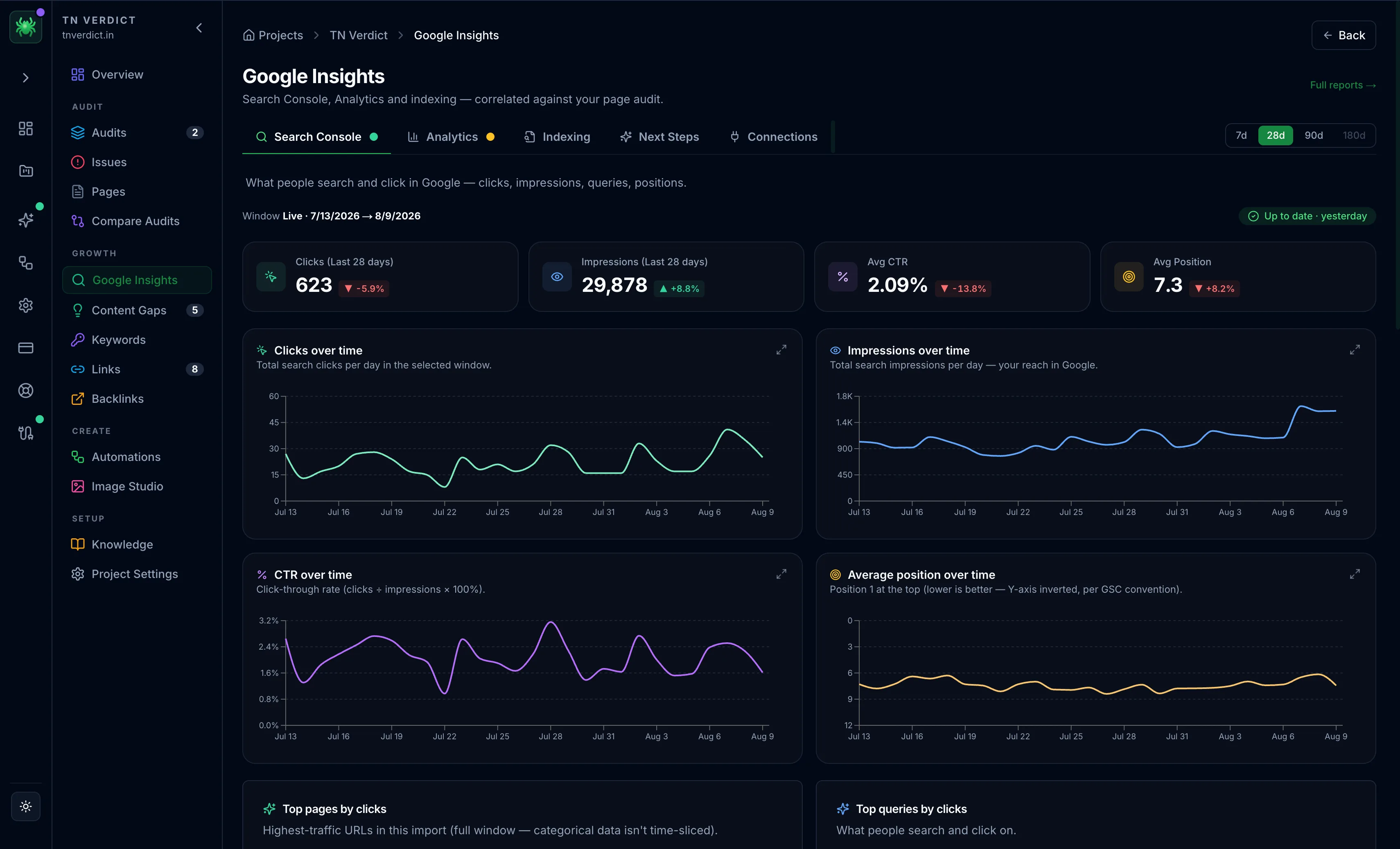Expand the Impressions over time chart
1400x849 pixels.
pos(1355,350)
